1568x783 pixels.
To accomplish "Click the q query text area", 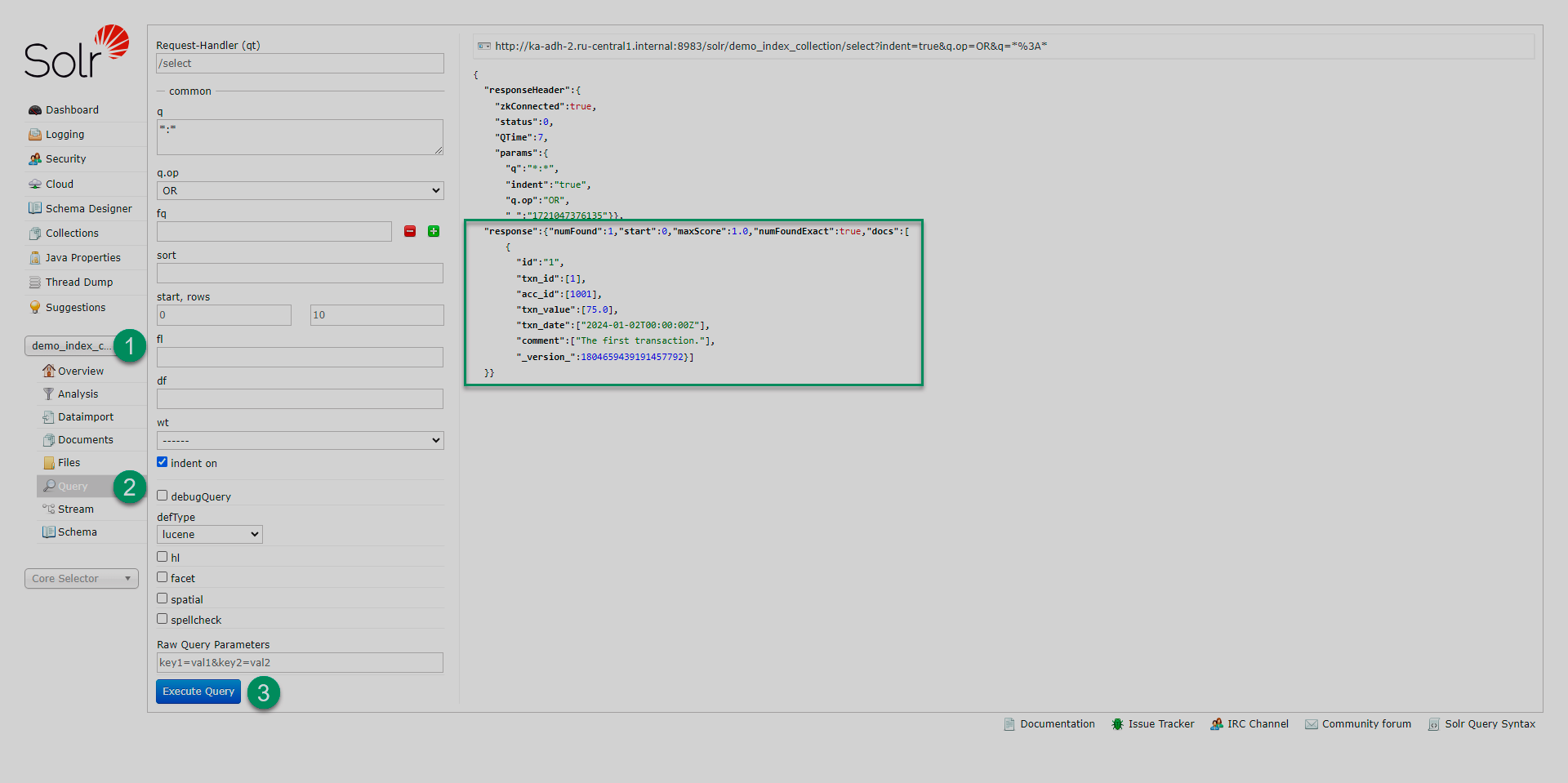I will 300,137.
